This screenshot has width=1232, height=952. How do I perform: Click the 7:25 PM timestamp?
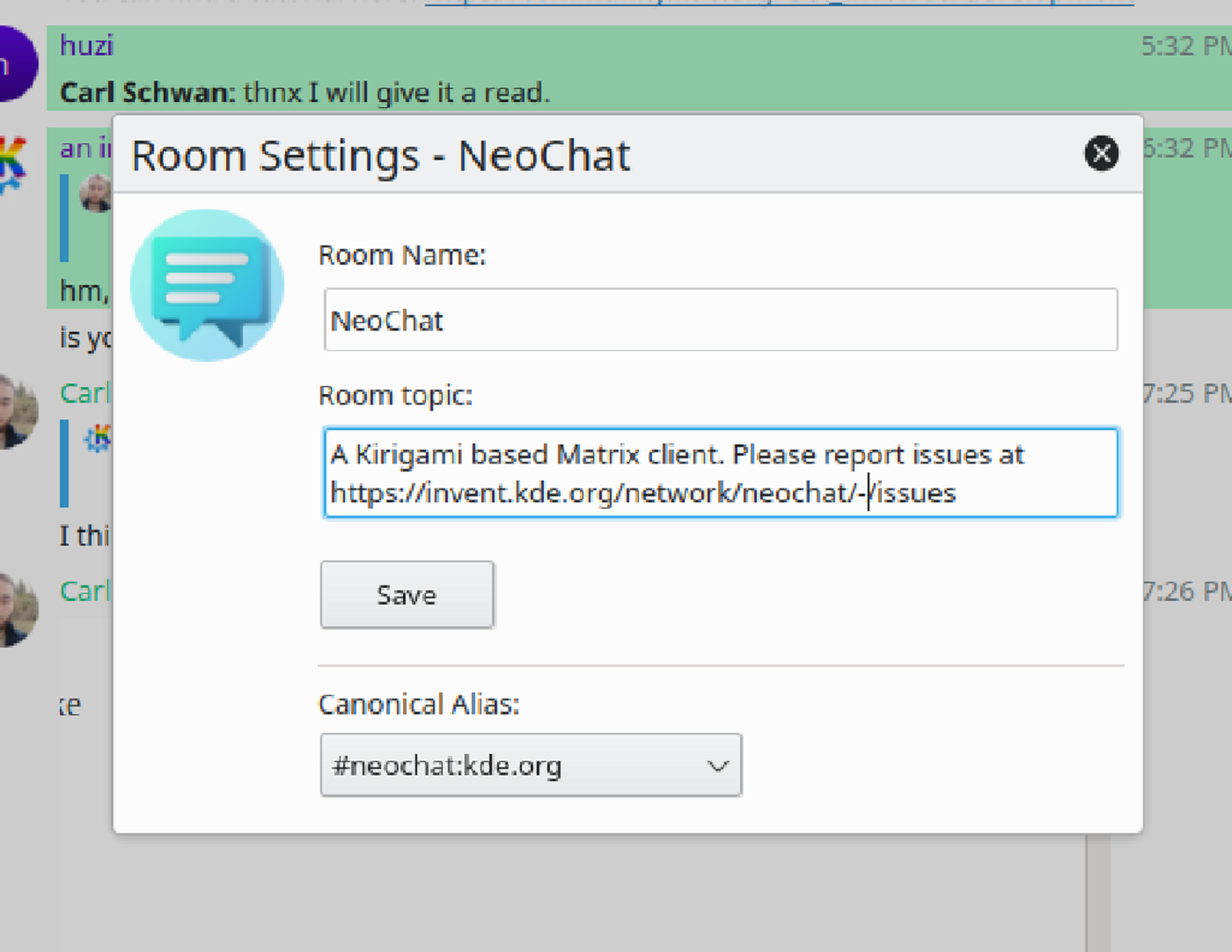point(1184,393)
